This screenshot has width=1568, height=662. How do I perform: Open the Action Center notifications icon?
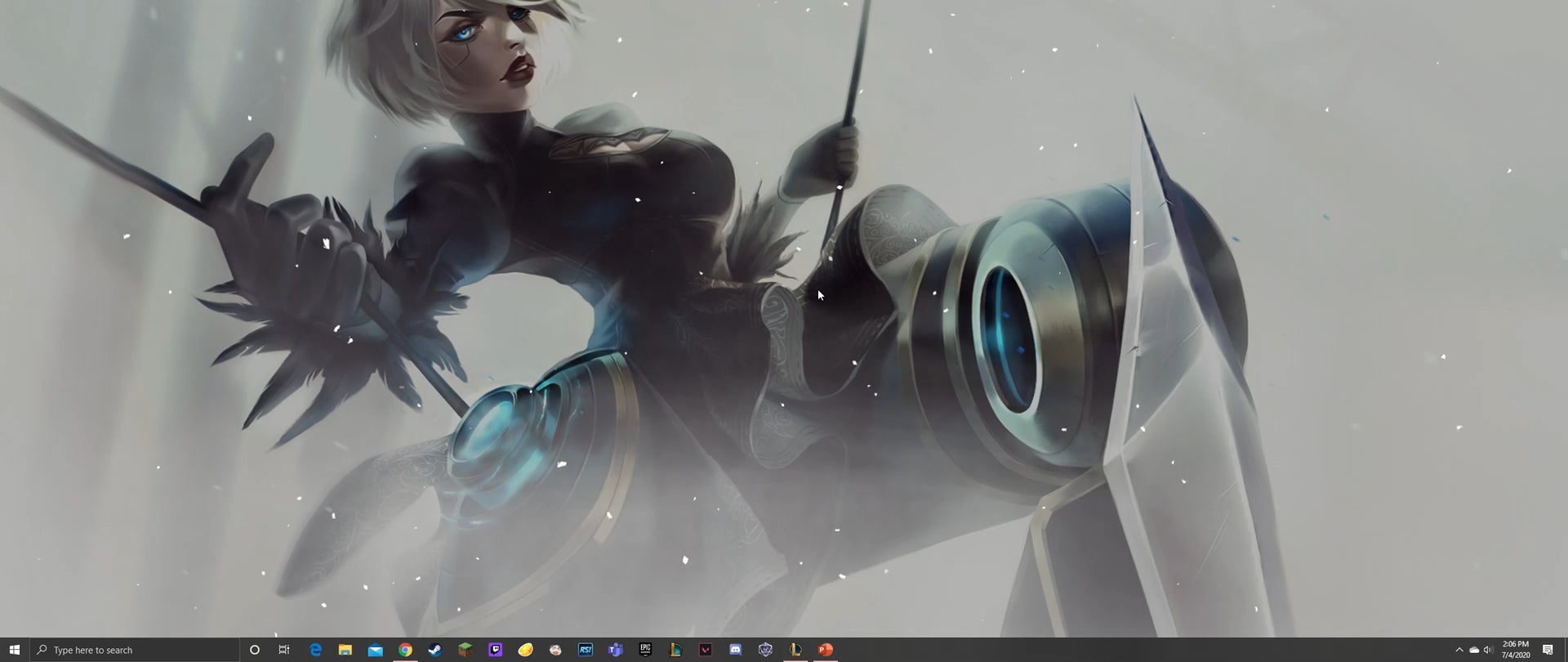tap(1548, 650)
